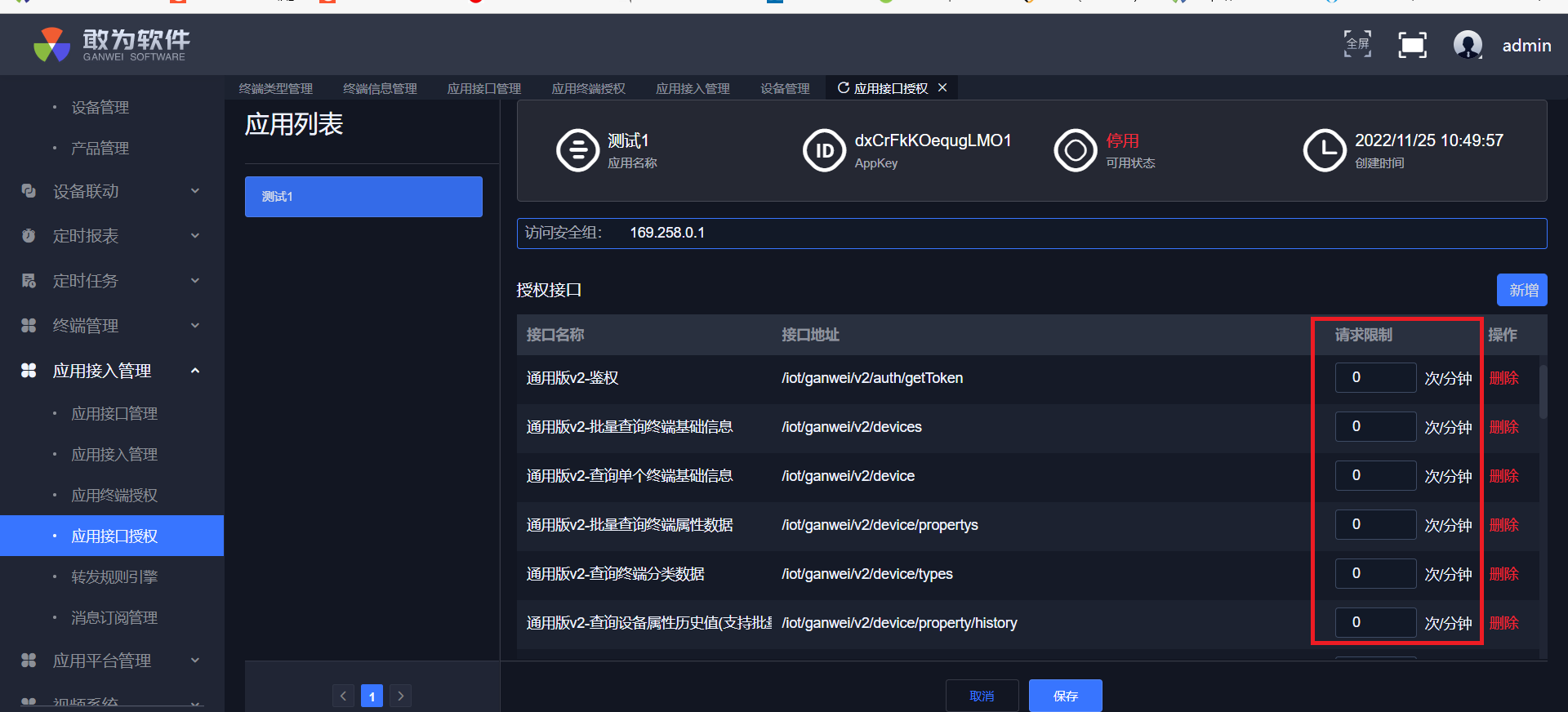This screenshot has width=1568, height=712.
Task: Delete the 通用版v2-鉴权 interface row
Action: click(x=1503, y=378)
